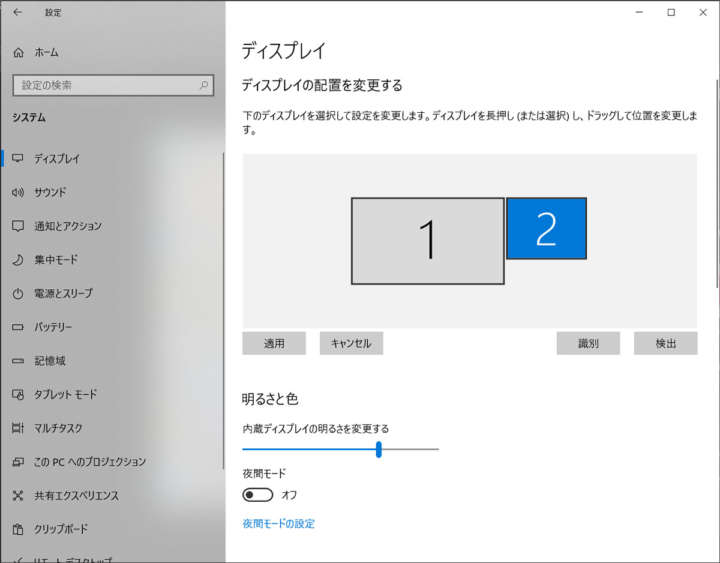Focus the 設定の検索 search field
The height and width of the screenshot is (563, 720).
coord(113,85)
